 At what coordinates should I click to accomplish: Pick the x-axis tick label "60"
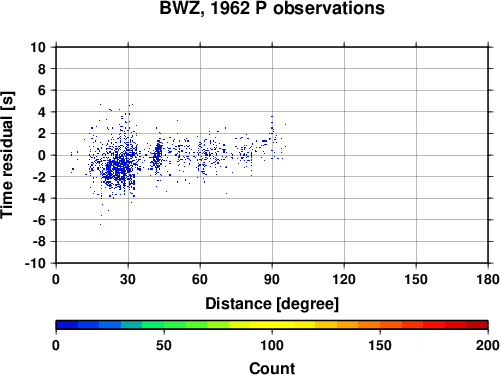point(200,279)
